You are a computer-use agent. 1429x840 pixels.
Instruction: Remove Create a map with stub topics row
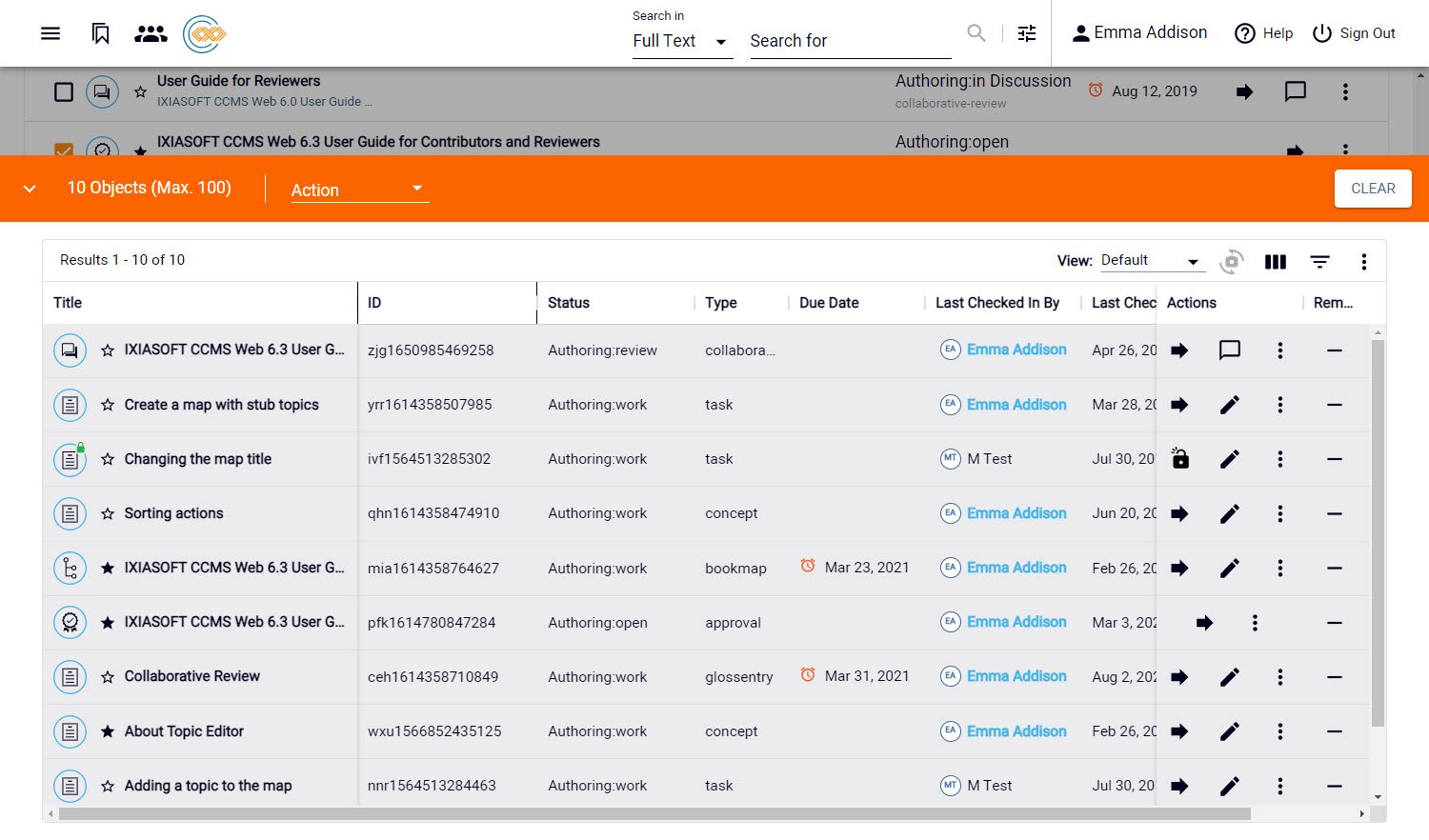click(x=1335, y=405)
